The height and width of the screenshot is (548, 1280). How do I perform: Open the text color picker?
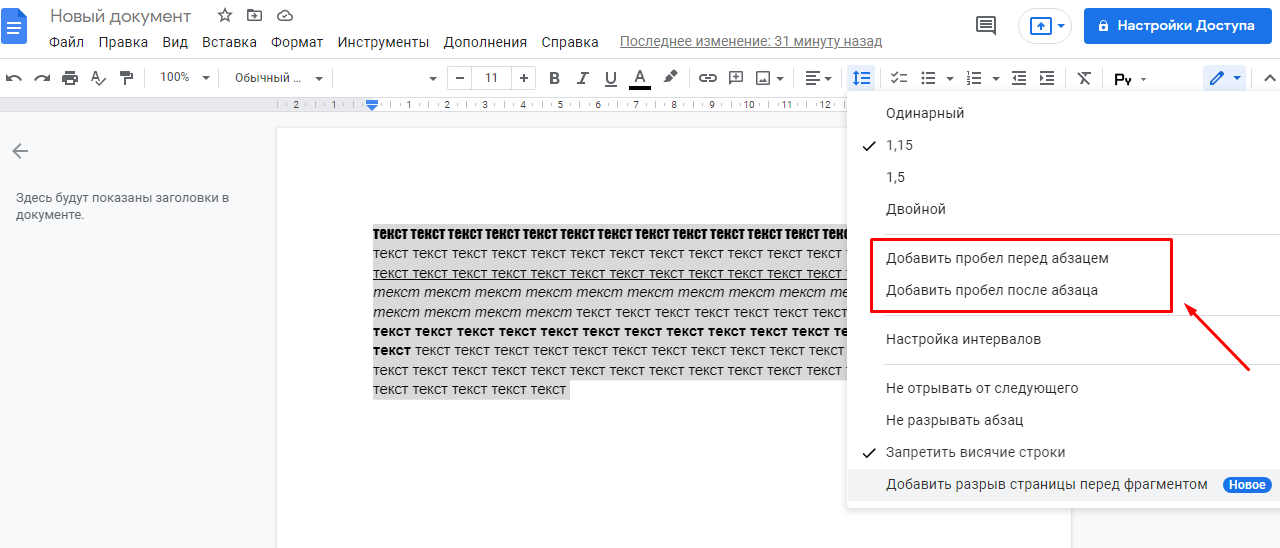click(640, 78)
